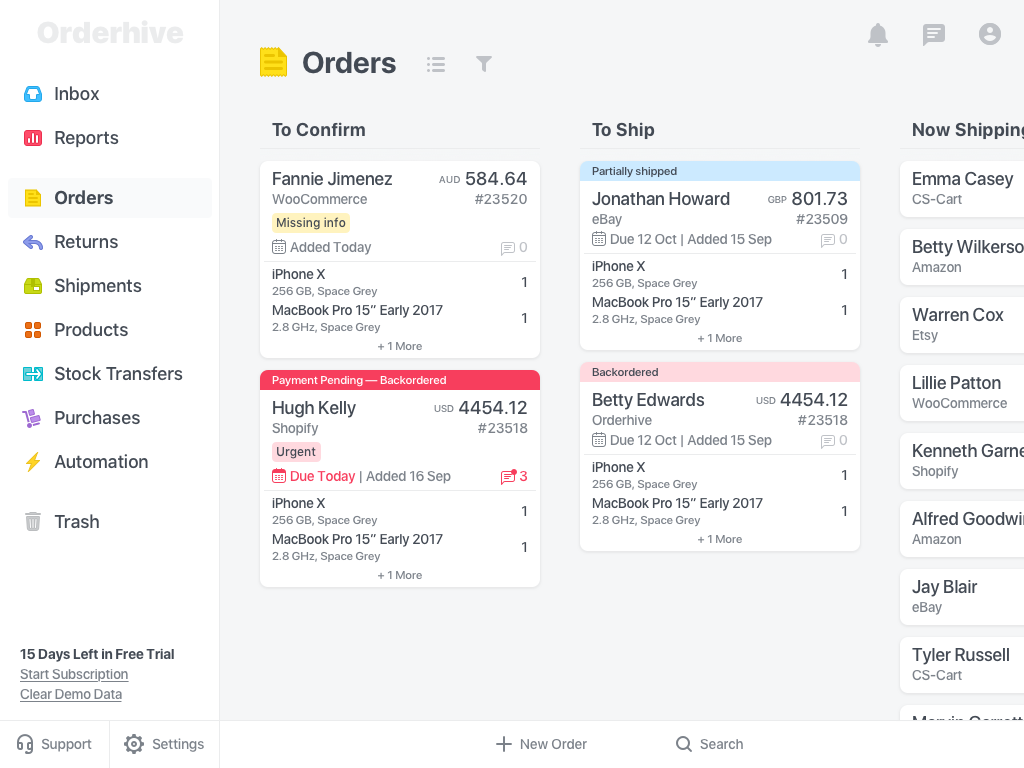Open the Shipments section
Image resolution: width=1024 pixels, height=768 pixels.
point(97,286)
